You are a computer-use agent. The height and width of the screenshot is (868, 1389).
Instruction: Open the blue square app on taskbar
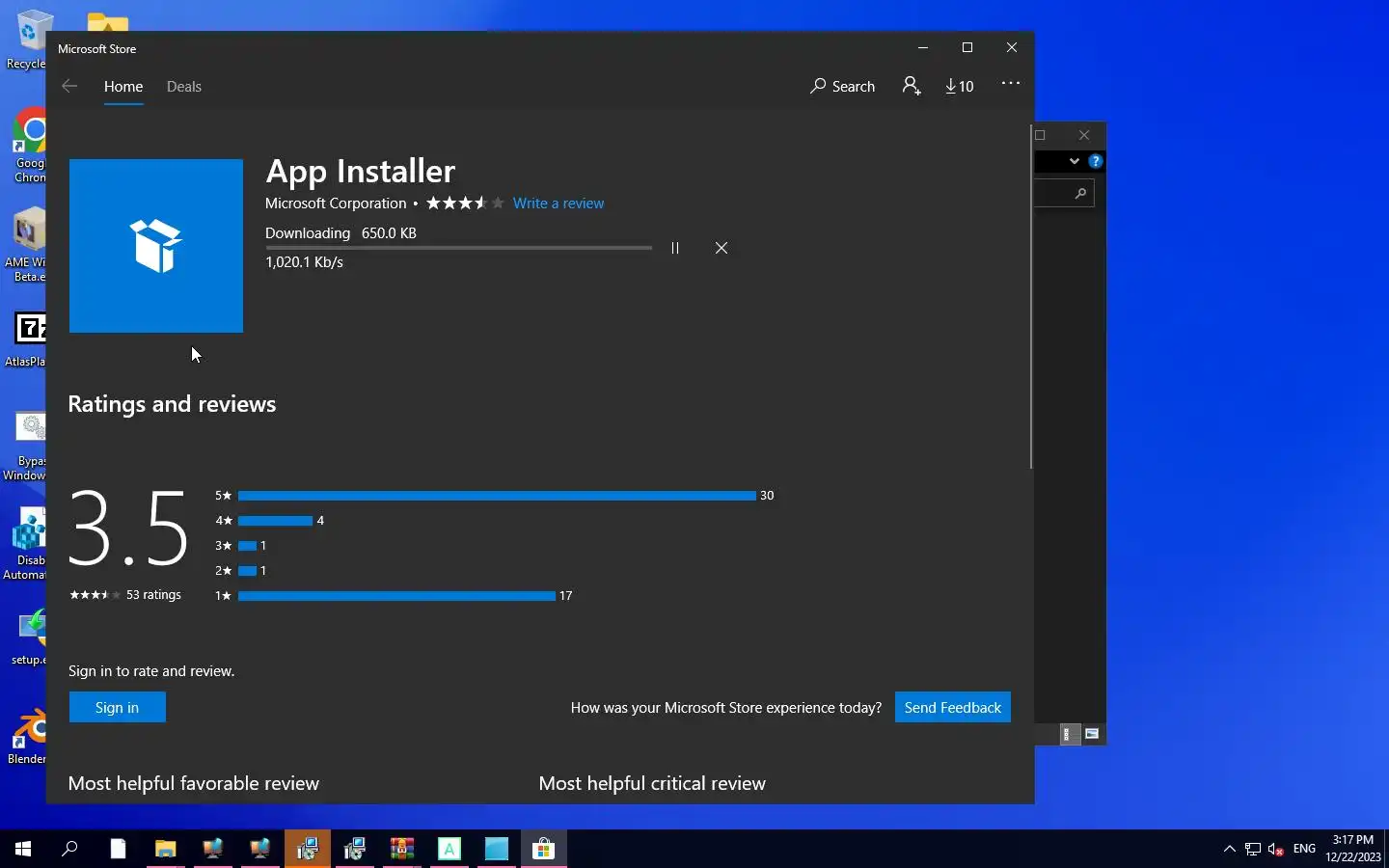(x=497, y=849)
